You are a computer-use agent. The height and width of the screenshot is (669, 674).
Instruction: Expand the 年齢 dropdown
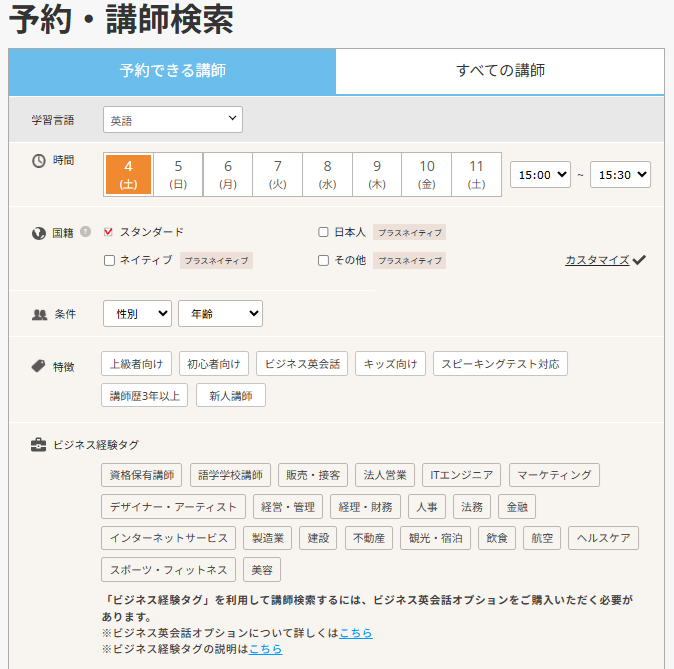pyautogui.click(x=220, y=314)
